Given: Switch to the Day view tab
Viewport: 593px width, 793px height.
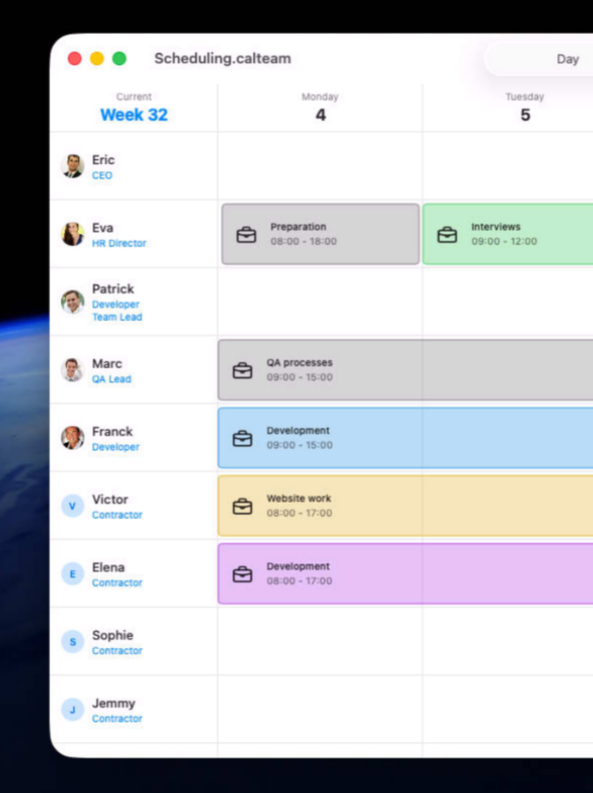Looking at the screenshot, I should click(567, 59).
